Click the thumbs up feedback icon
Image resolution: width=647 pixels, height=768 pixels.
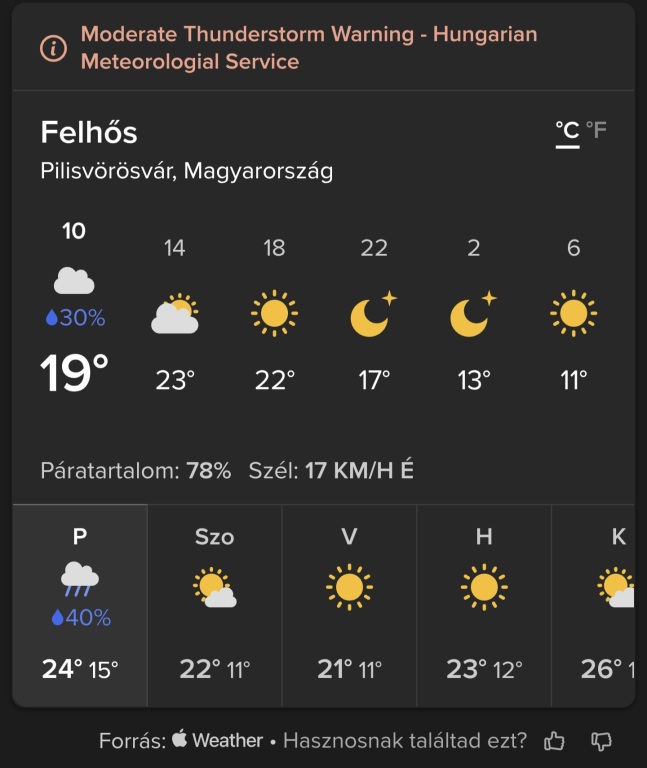pyautogui.click(x=554, y=741)
